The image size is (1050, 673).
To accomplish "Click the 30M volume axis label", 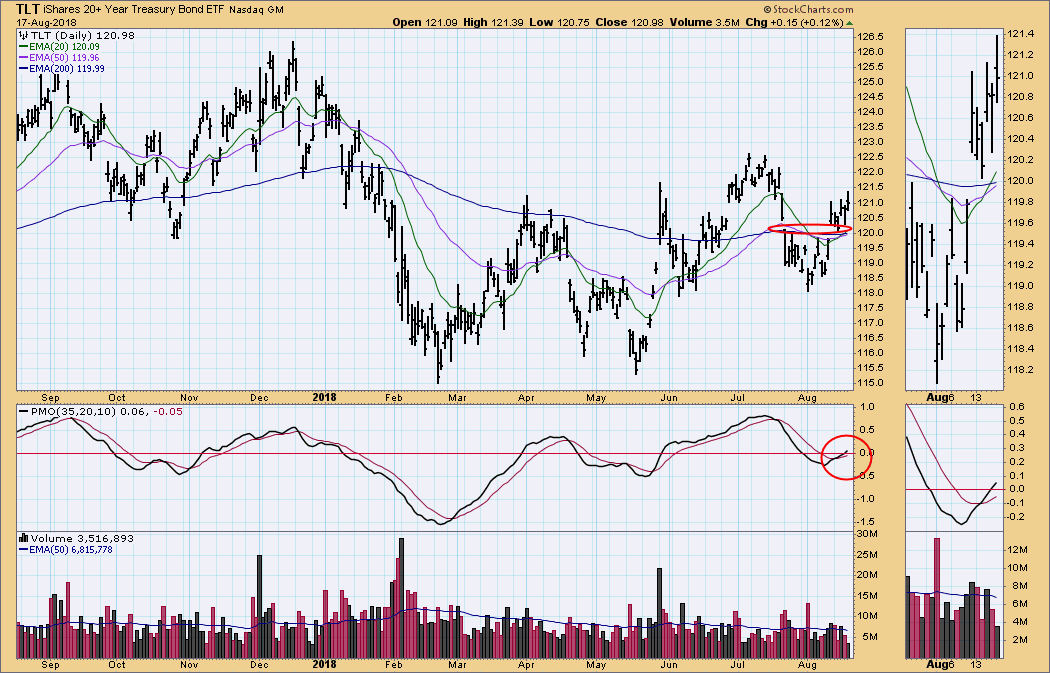I will tap(868, 534).
